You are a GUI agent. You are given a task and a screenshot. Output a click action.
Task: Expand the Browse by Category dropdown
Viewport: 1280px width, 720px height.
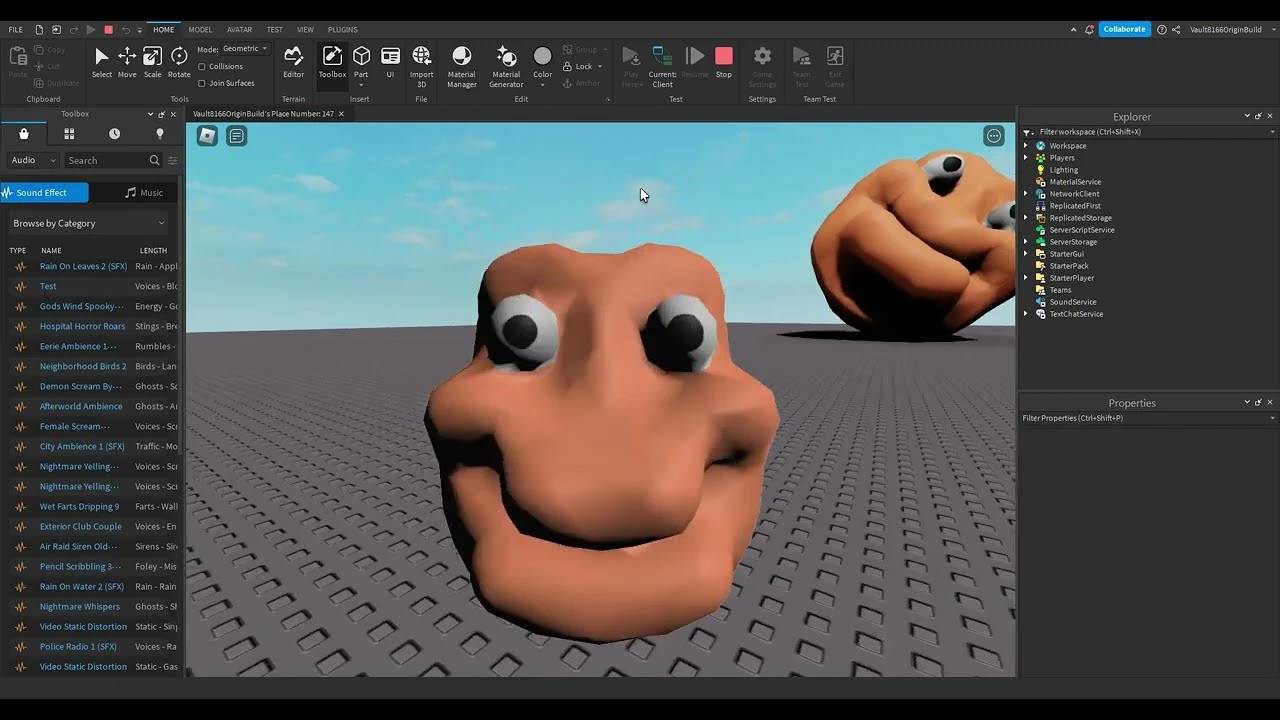click(88, 223)
